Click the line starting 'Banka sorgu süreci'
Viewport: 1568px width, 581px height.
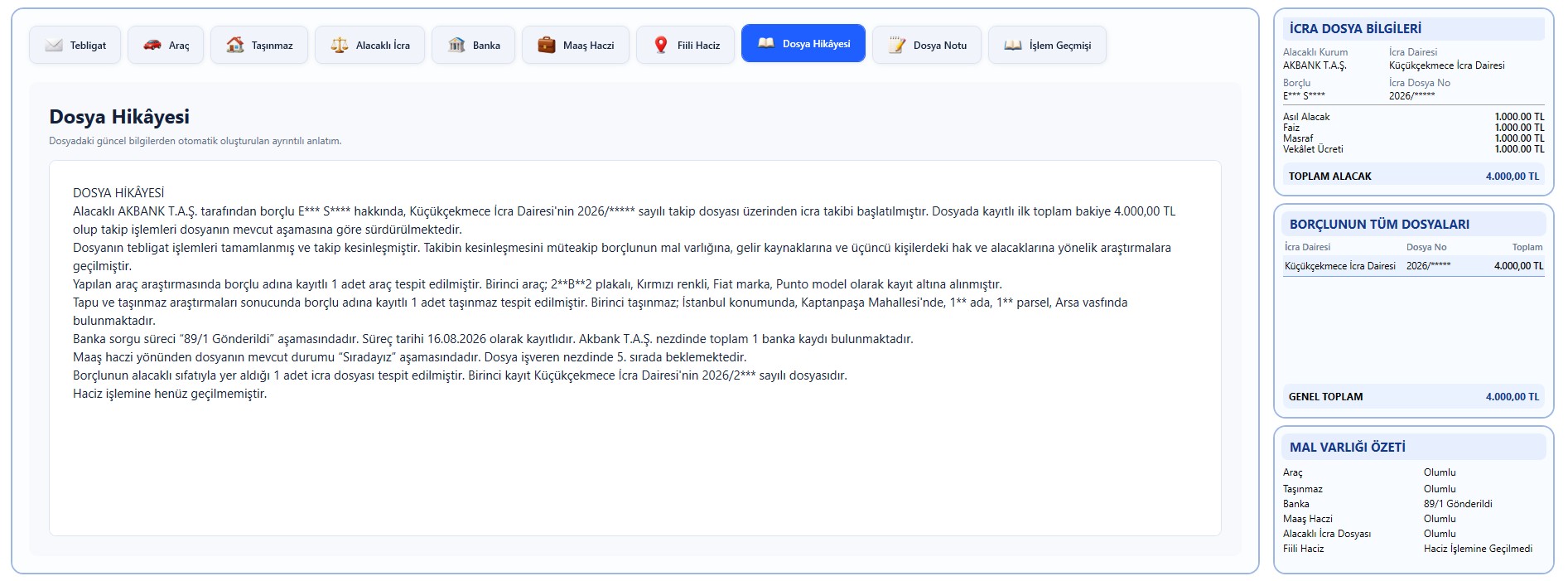click(x=493, y=339)
